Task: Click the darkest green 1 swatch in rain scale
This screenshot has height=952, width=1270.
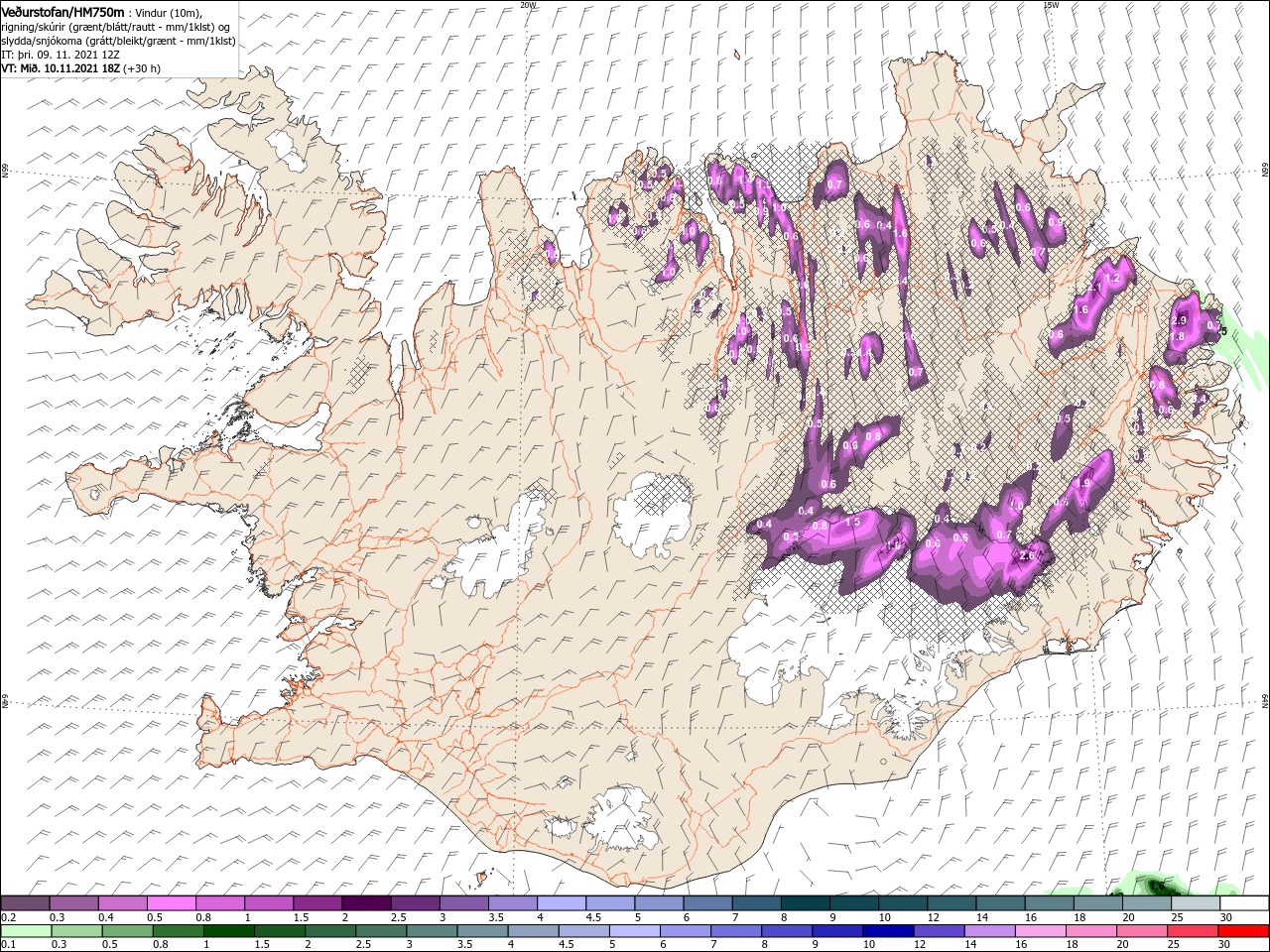Action: [229, 931]
